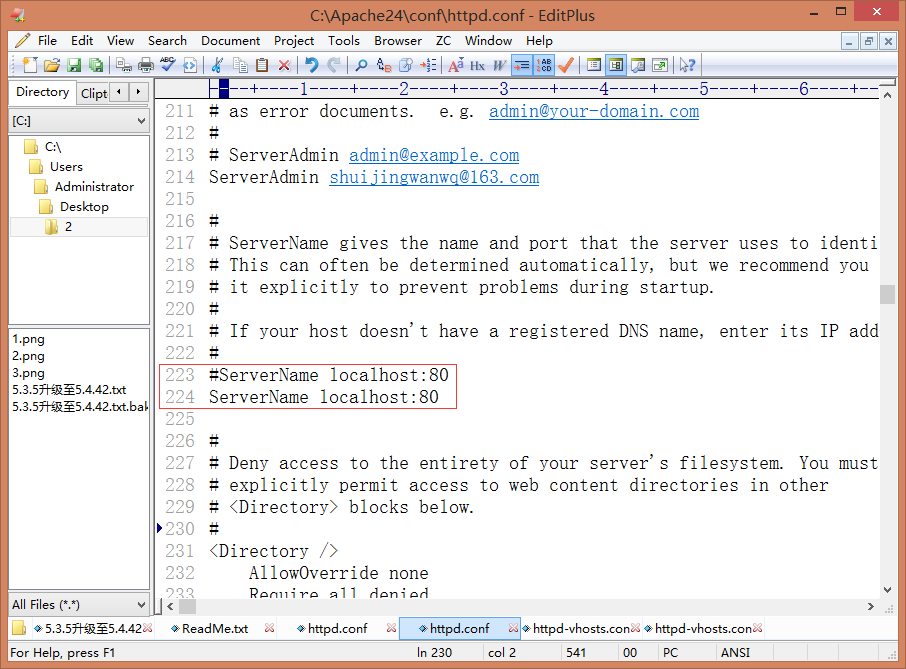Open Find with the magnifier icon
This screenshot has width=906, height=669.
point(361,65)
